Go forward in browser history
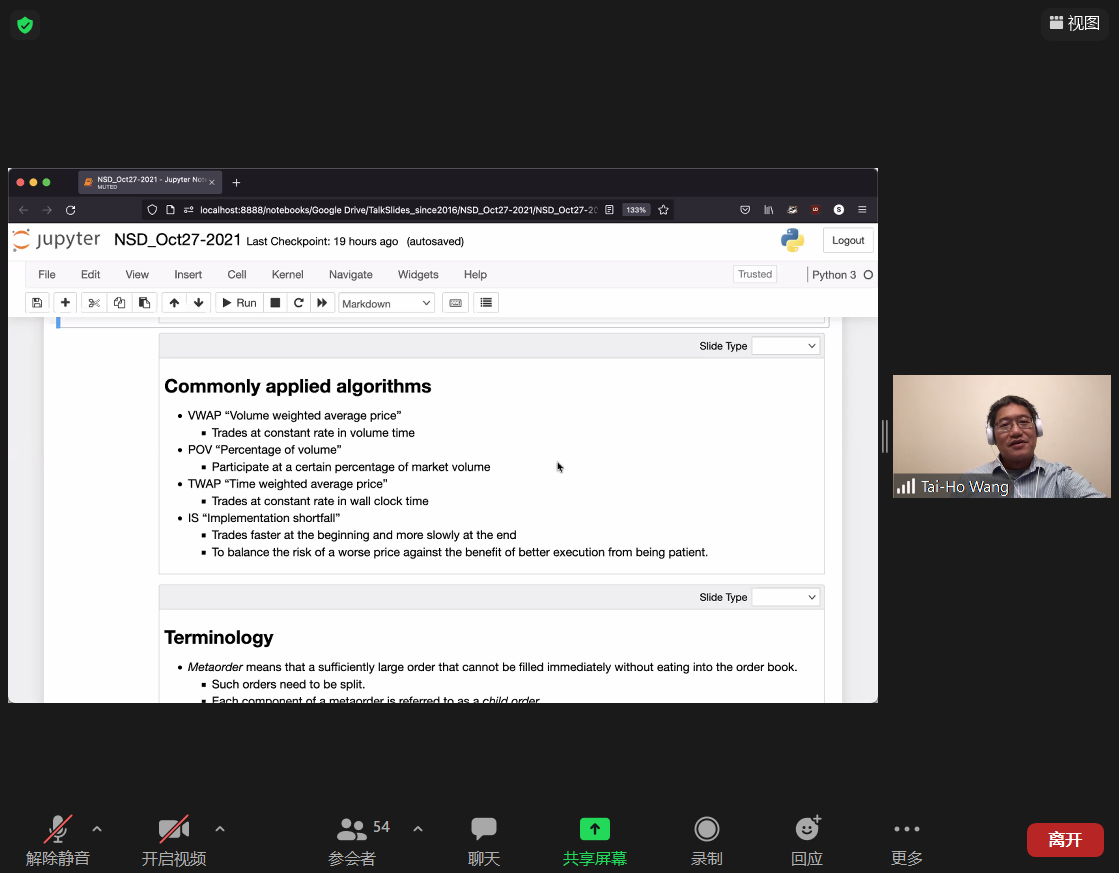Image resolution: width=1119 pixels, height=873 pixels. (x=47, y=210)
